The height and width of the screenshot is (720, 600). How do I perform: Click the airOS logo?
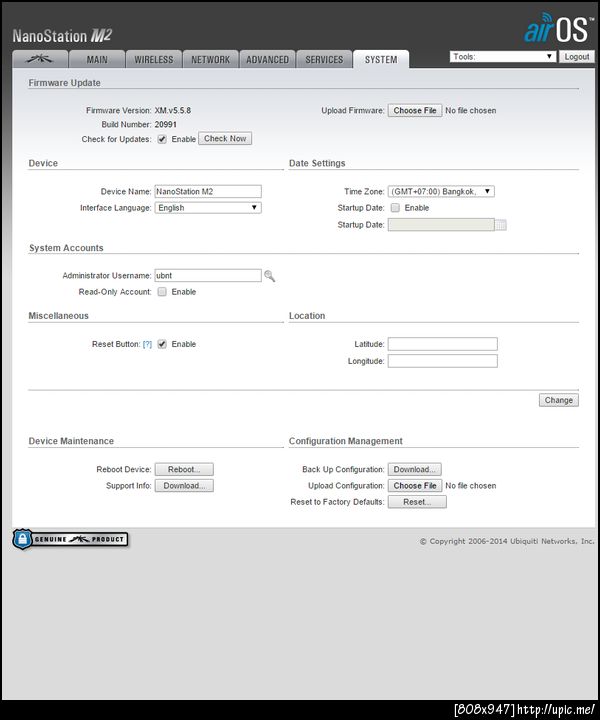pos(557,28)
